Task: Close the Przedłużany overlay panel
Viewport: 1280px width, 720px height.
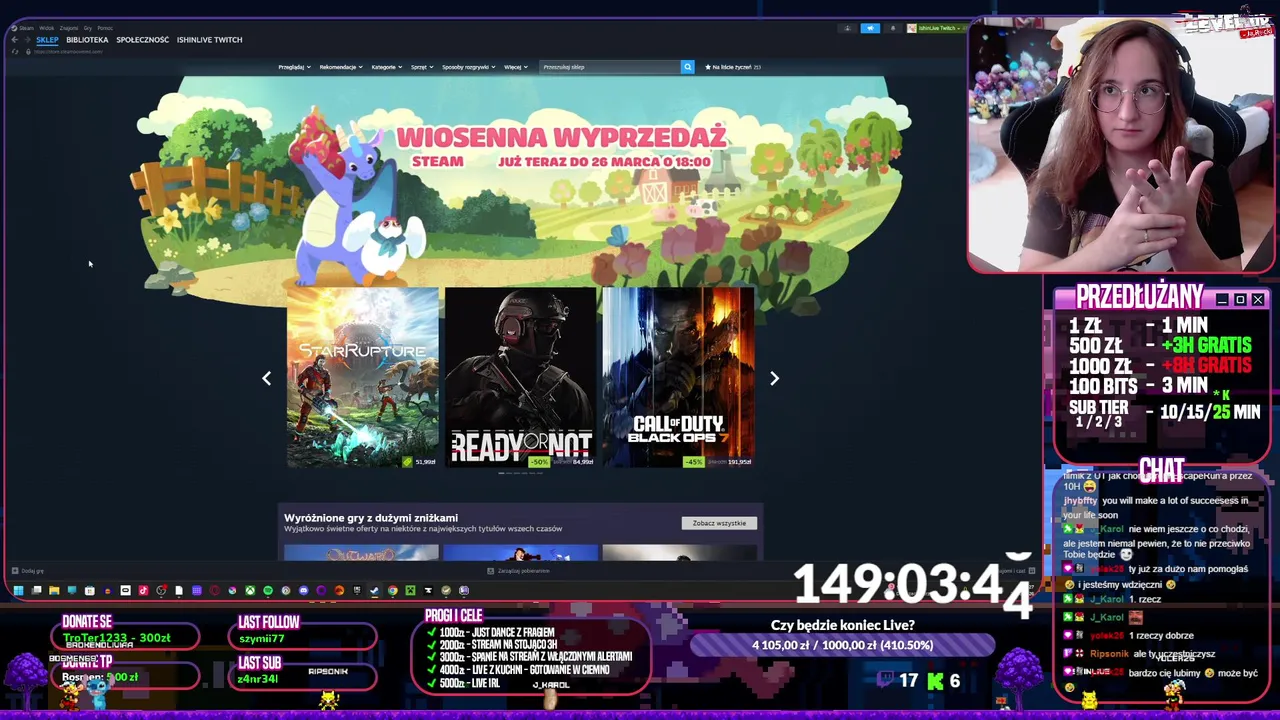Action: 1258,299
